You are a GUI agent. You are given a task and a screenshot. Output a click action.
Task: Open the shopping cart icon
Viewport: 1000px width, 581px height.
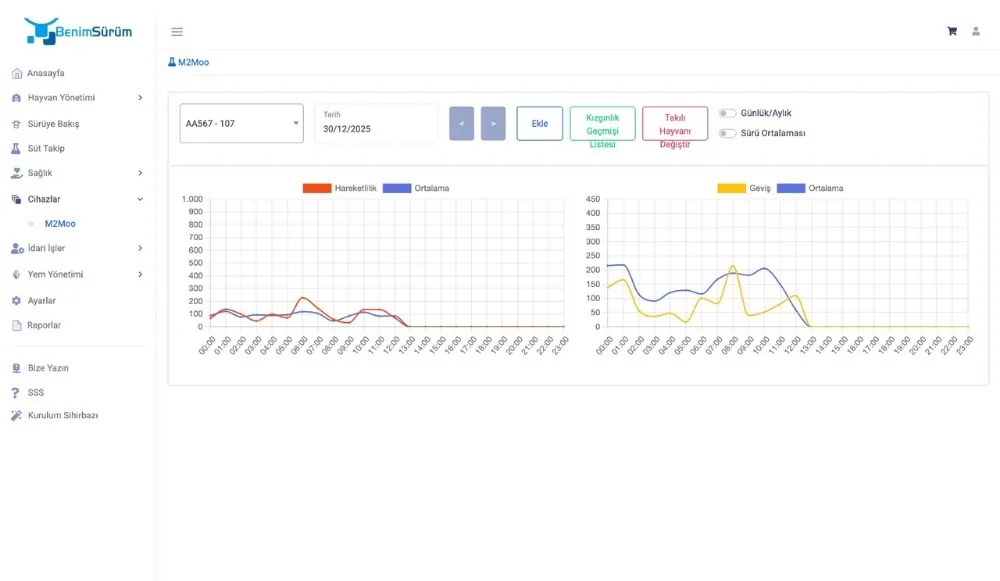pyautogui.click(x=951, y=31)
